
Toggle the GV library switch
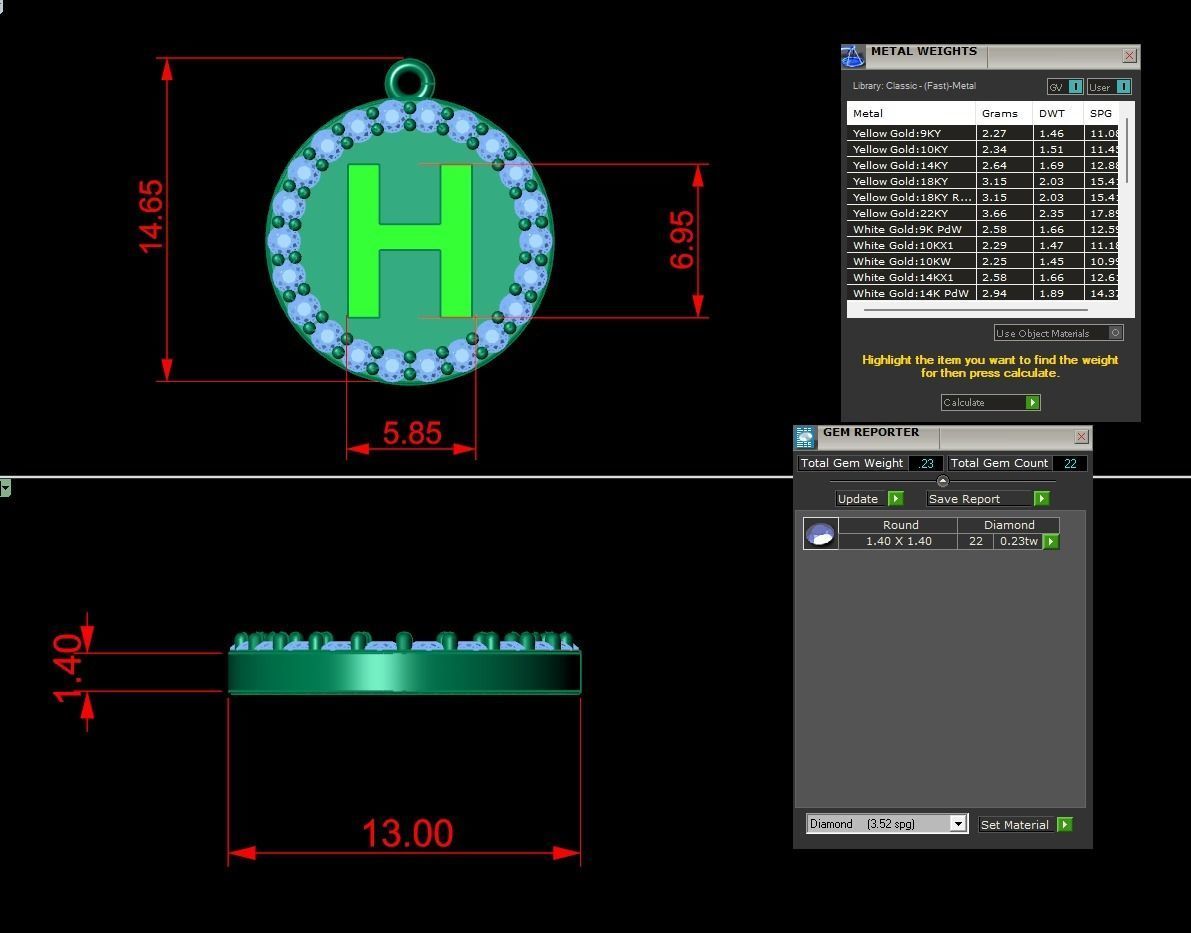coord(1065,87)
